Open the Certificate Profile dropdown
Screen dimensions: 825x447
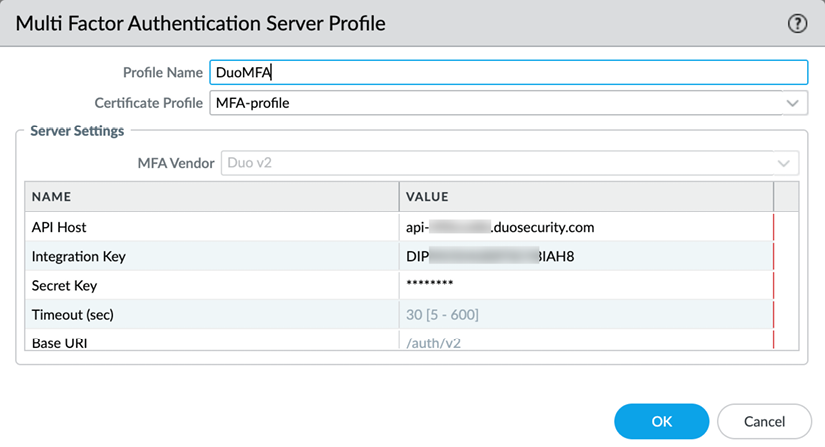pos(509,103)
